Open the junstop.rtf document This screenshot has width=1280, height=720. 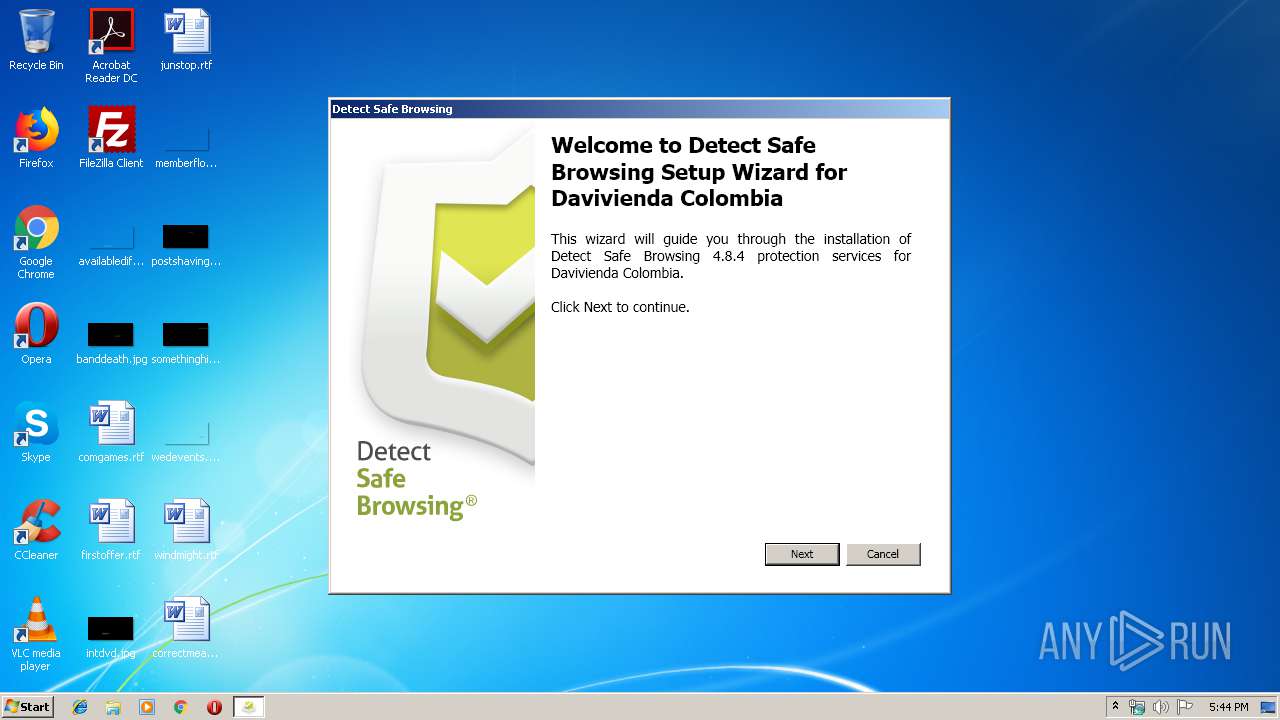[x=186, y=40]
